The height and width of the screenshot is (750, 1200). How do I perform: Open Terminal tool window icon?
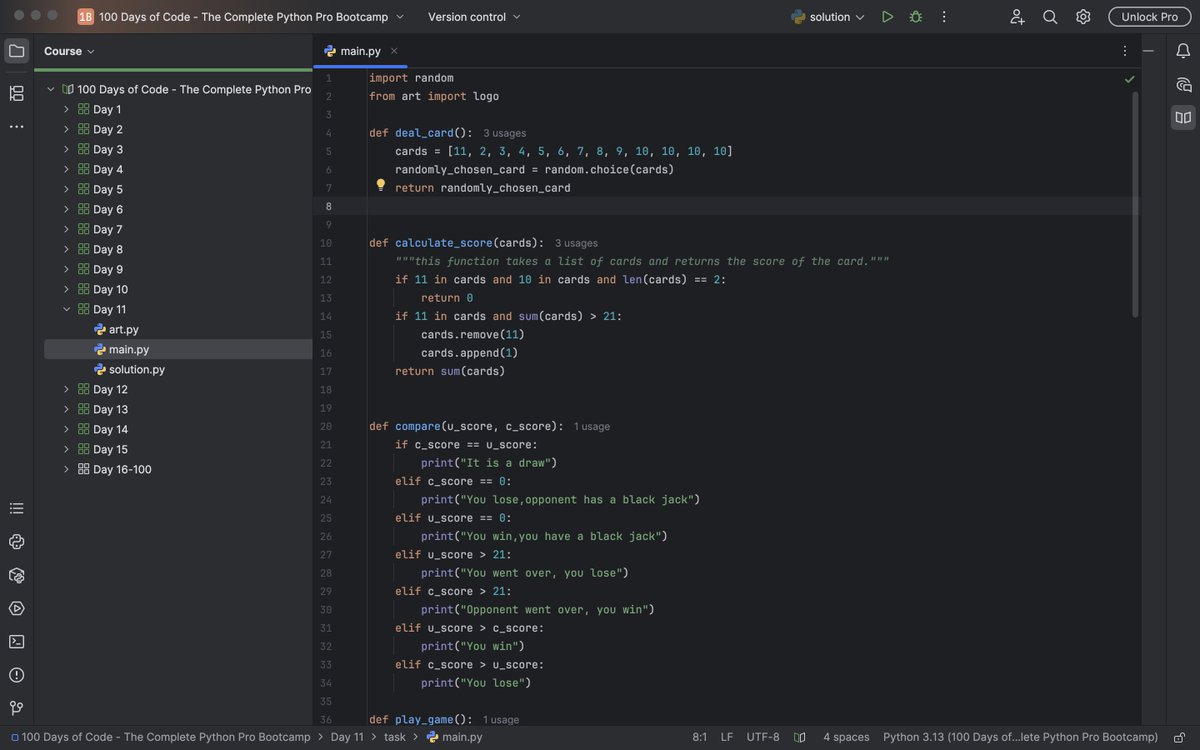[x=16, y=642]
